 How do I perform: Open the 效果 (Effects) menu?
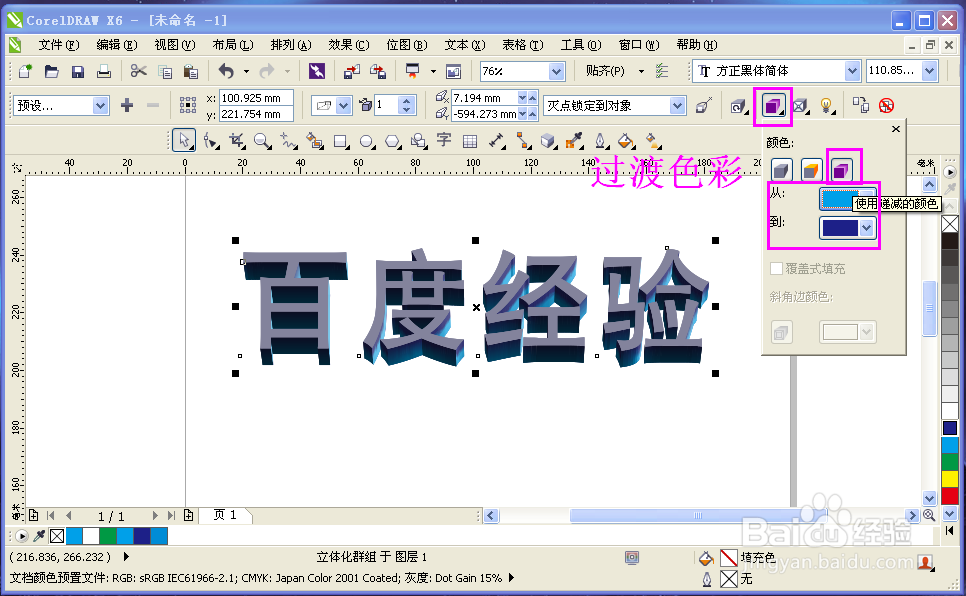click(x=347, y=44)
